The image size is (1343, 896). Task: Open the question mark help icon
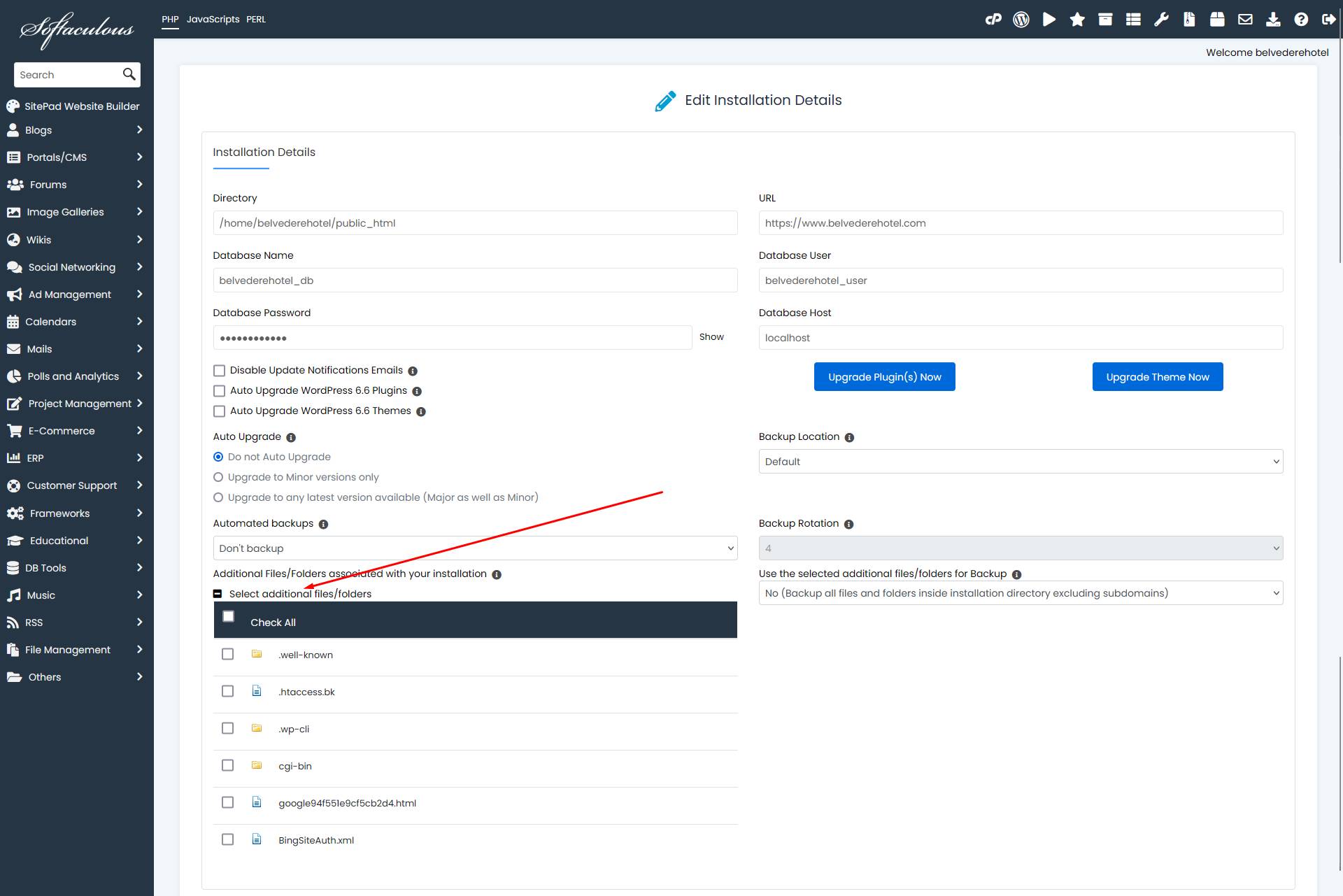1301,20
